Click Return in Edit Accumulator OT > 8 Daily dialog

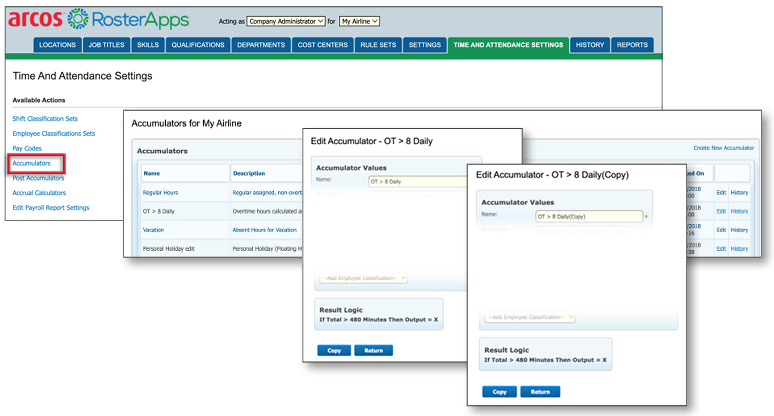(x=373, y=350)
